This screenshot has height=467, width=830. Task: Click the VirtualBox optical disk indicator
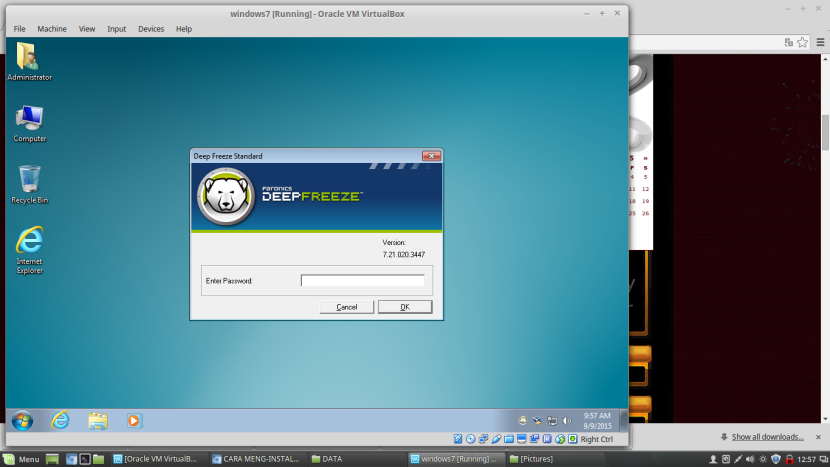471,439
